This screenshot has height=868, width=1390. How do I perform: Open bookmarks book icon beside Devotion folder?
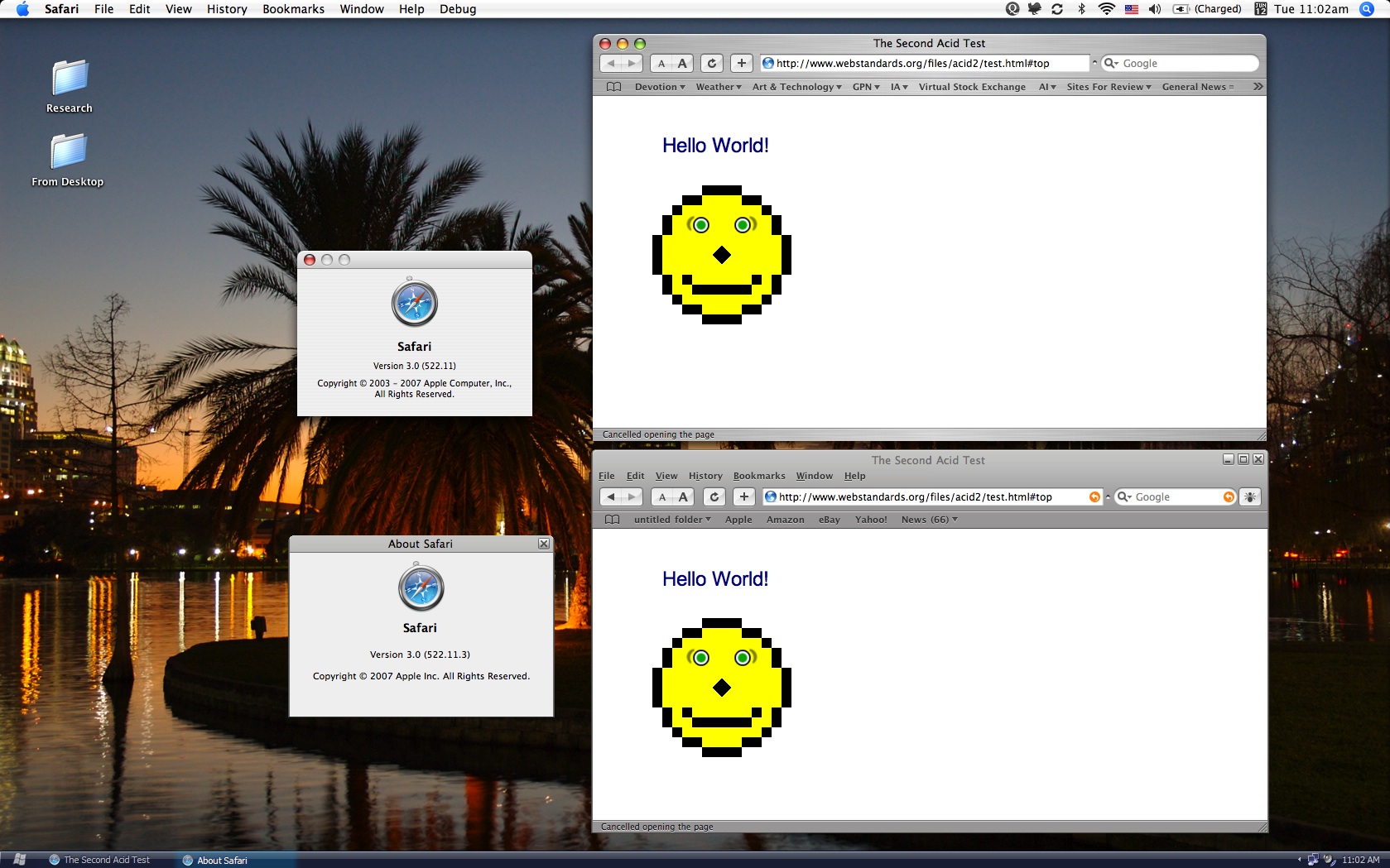click(x=613, y=87)
